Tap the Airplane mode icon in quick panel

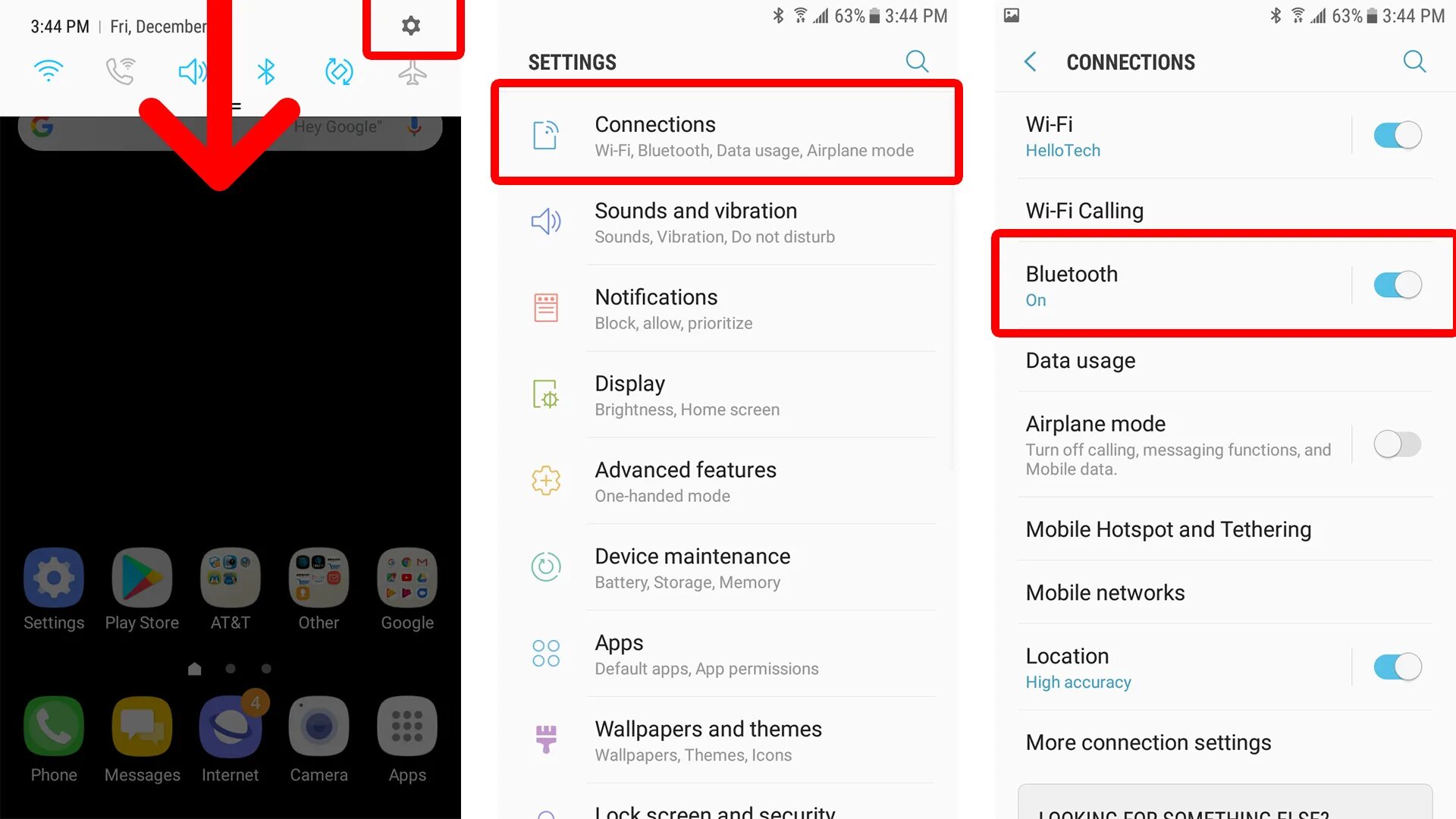click(412, 71)
